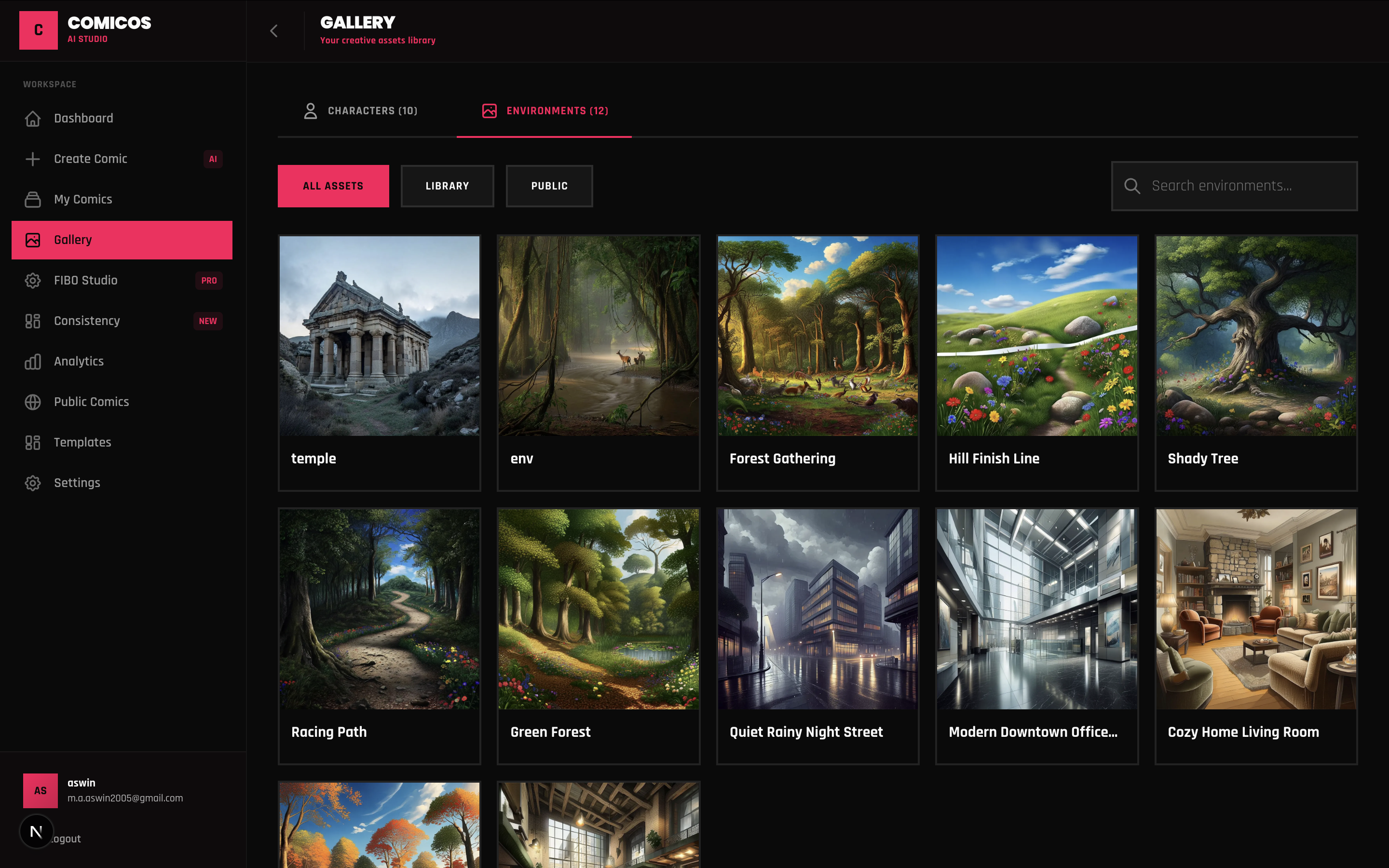This screenshot has width=1389, height=868.
Task: Switch to the Characters (10) tab
Action: pyautogui.click(x=360, y=111)
